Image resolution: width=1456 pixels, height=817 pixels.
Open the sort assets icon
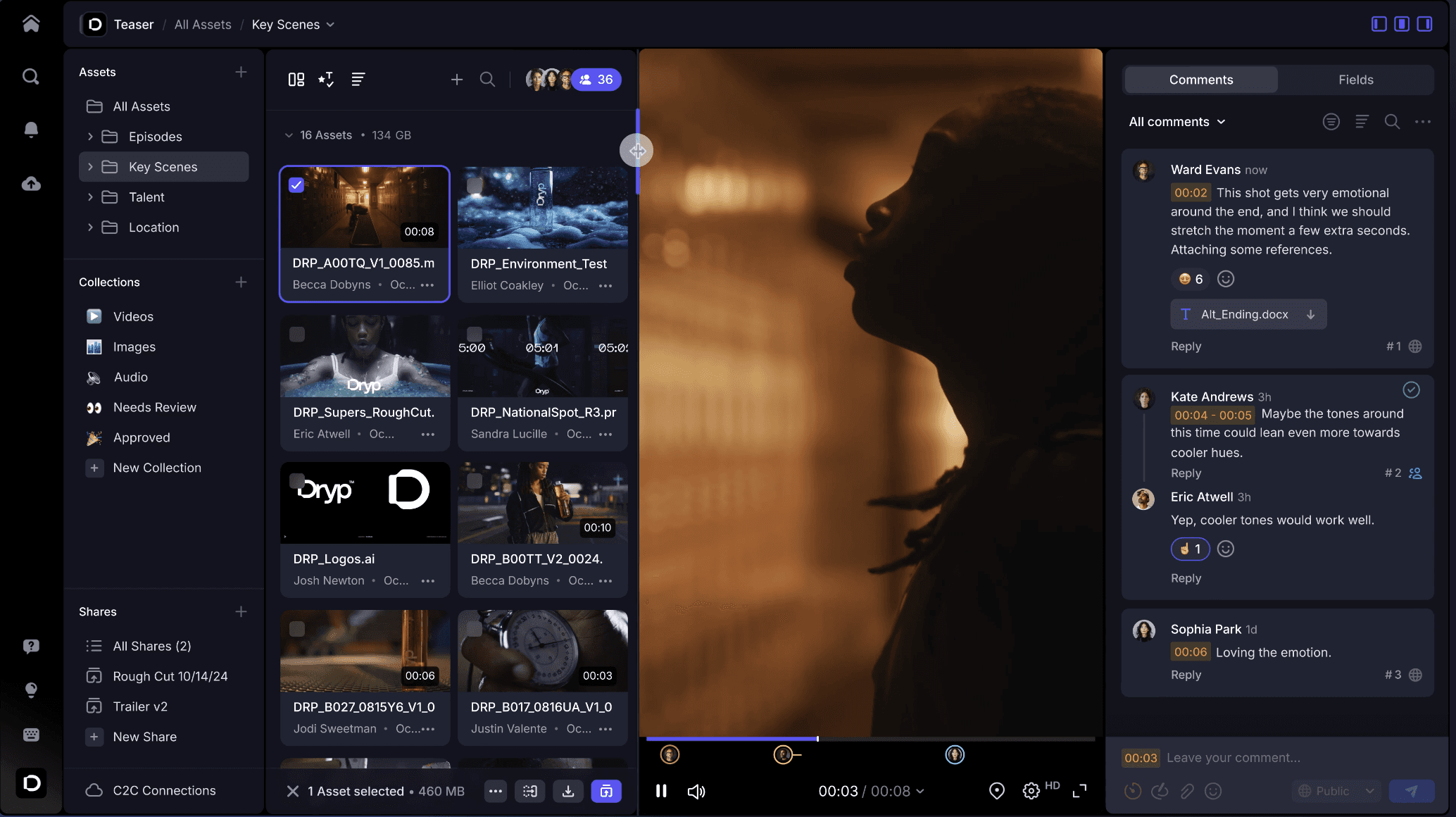click(x=358, y=80)
